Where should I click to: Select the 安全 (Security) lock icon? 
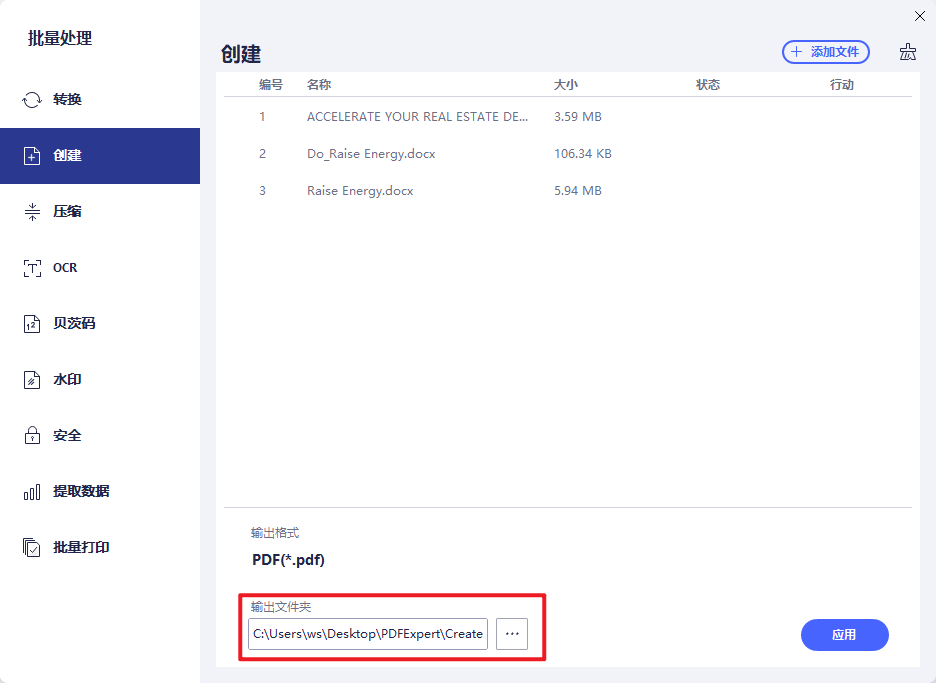coord(32,436)
